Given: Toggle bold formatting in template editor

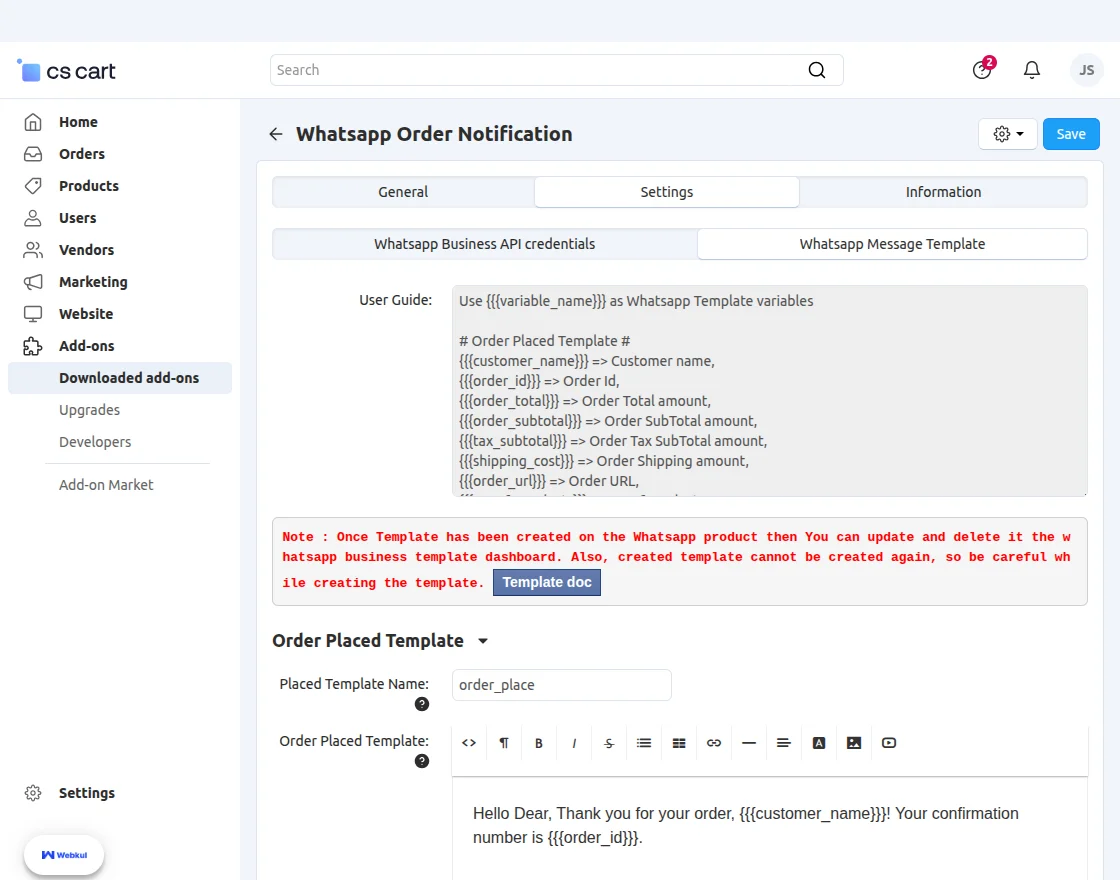Looking at the screenshot, I should click(x=539, y=743).
